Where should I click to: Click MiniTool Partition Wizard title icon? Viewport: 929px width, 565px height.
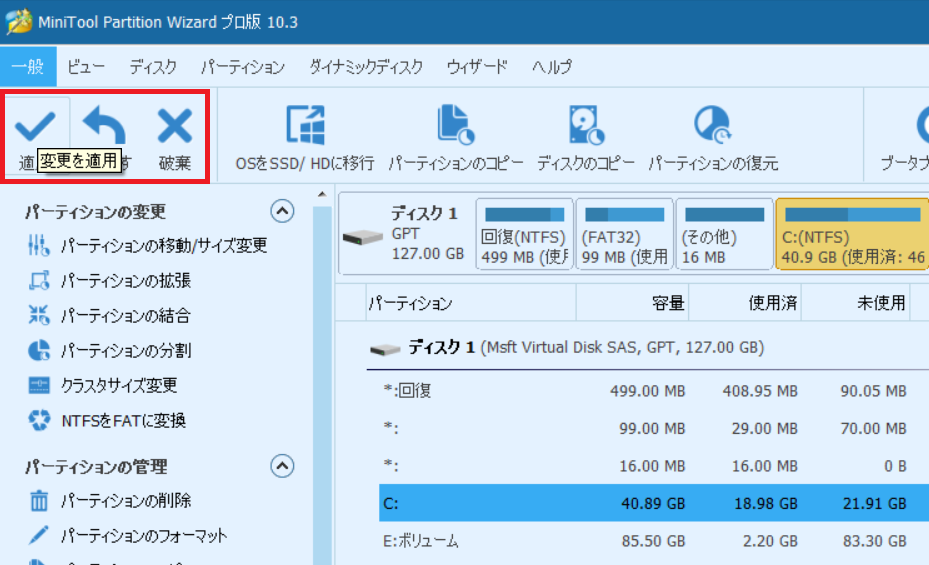point(18,21)
